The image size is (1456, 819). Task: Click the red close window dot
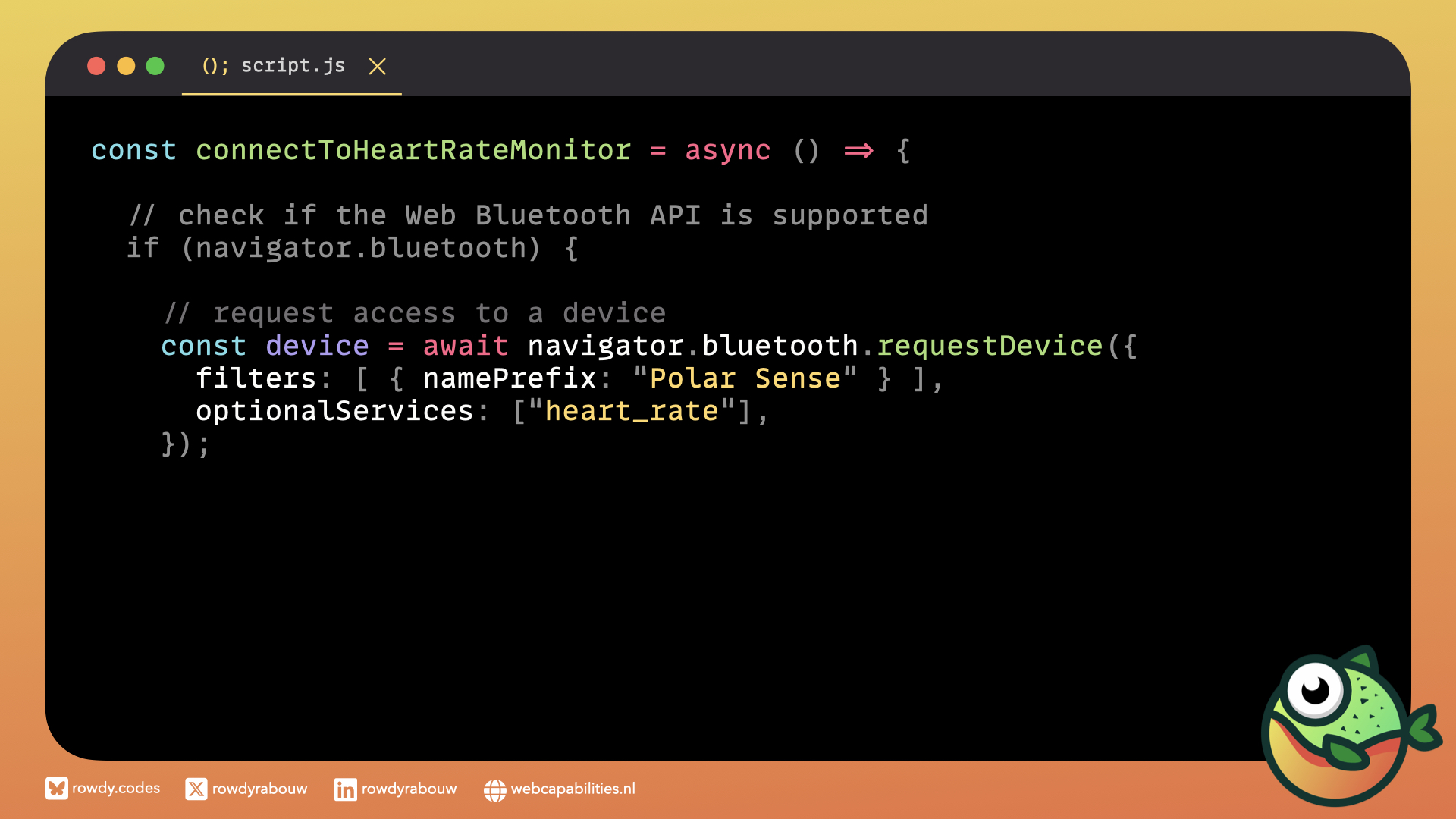tap(96, 66)
